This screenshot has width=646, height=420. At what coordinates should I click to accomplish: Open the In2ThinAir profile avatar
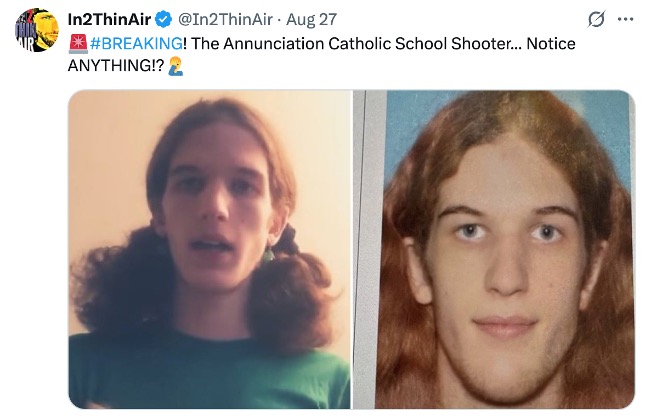pyautogui.click(x=37, y=30)
